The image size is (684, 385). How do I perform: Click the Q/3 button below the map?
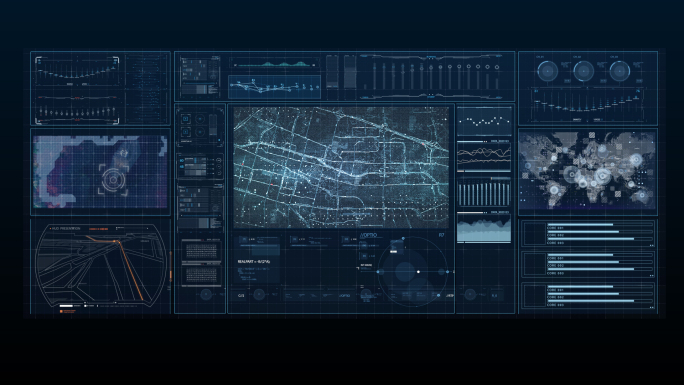tap(241, 296)
